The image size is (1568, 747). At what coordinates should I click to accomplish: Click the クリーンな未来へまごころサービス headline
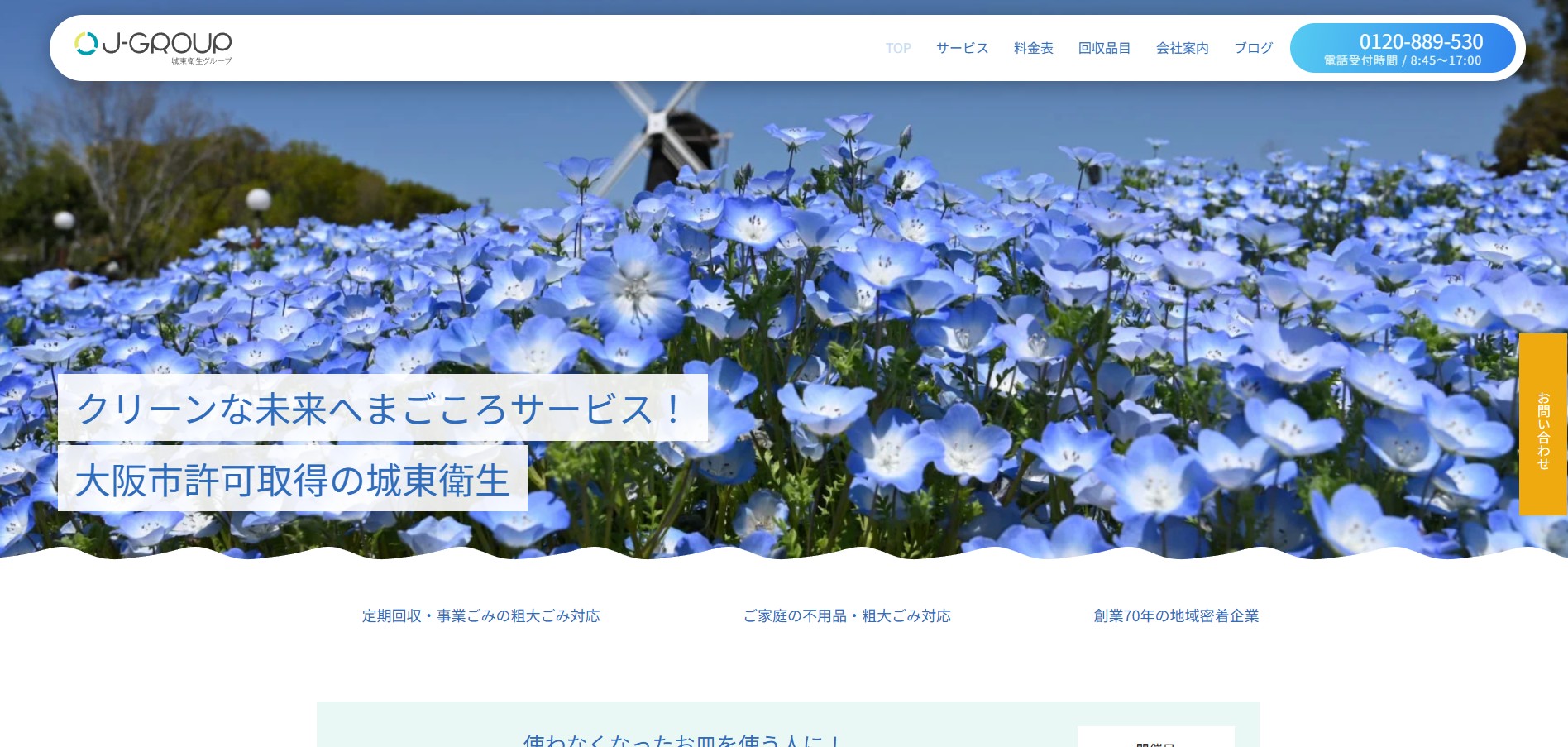click(x=382, y=408)
